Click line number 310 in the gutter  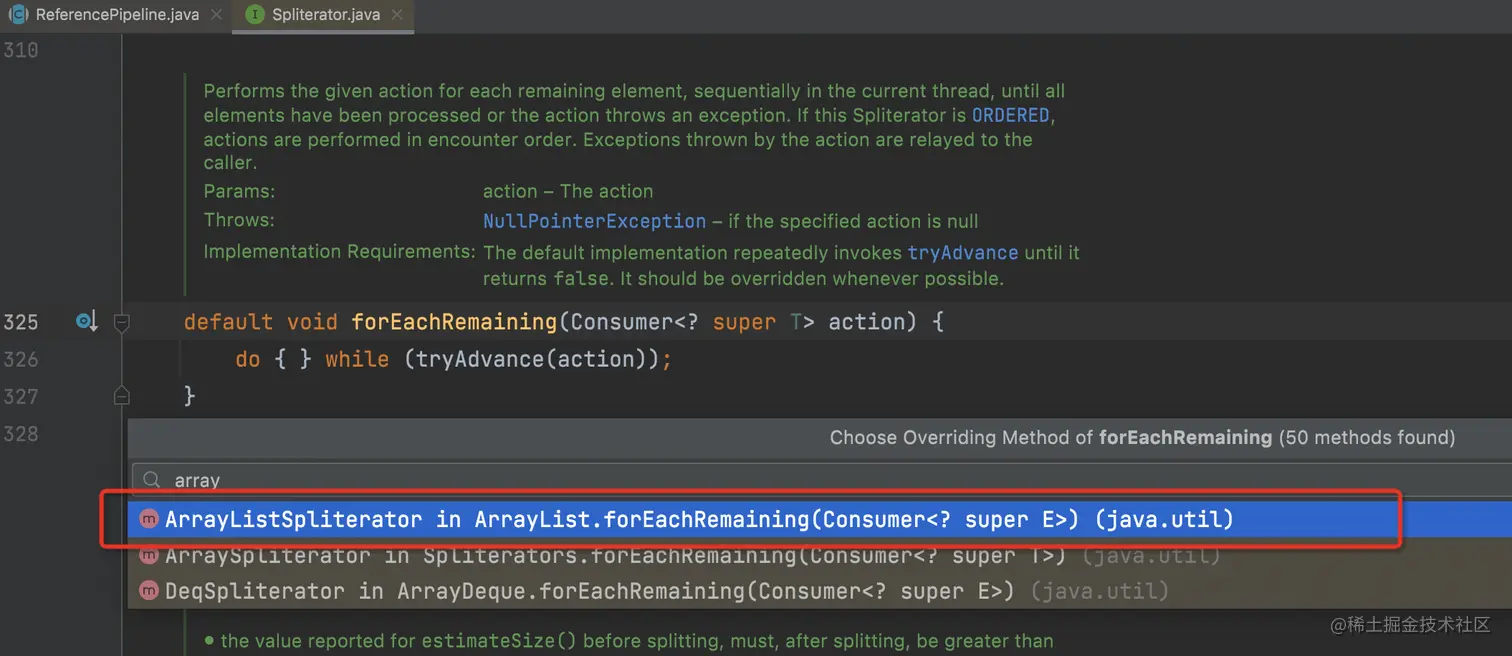(x=21, y=50)
